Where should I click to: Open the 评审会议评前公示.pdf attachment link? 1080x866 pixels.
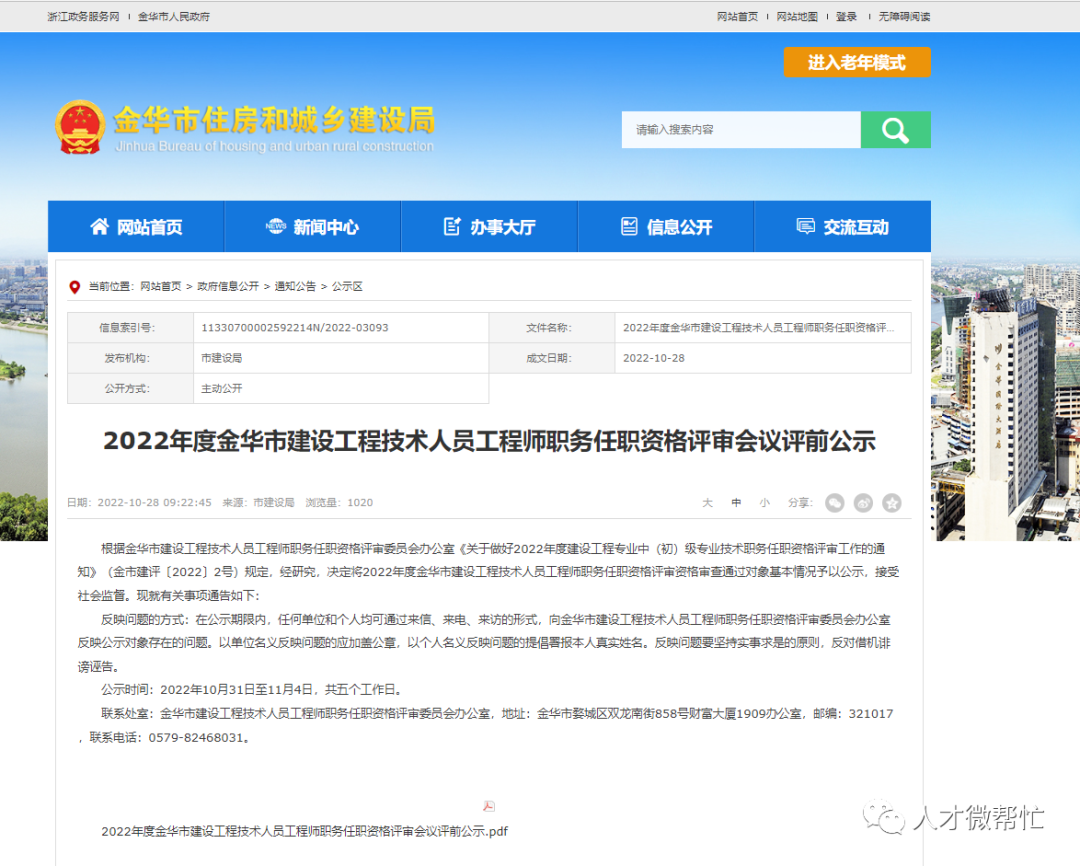point(305,830)
